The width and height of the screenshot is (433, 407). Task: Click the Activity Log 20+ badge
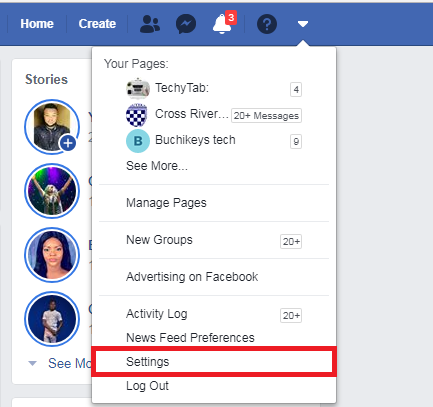point(291,315)
